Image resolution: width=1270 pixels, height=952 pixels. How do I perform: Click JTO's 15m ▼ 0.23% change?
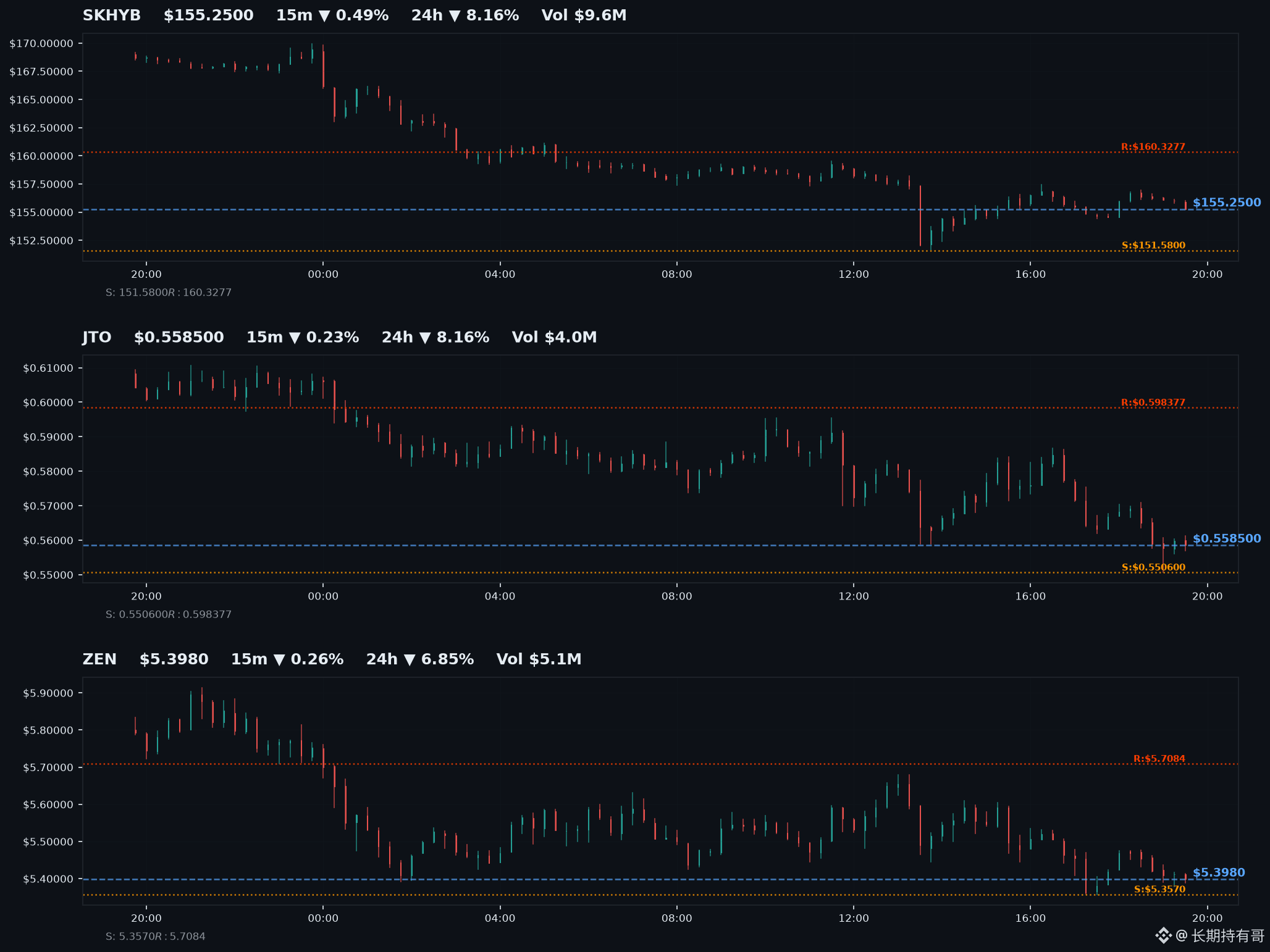click(x=303, y=338)
